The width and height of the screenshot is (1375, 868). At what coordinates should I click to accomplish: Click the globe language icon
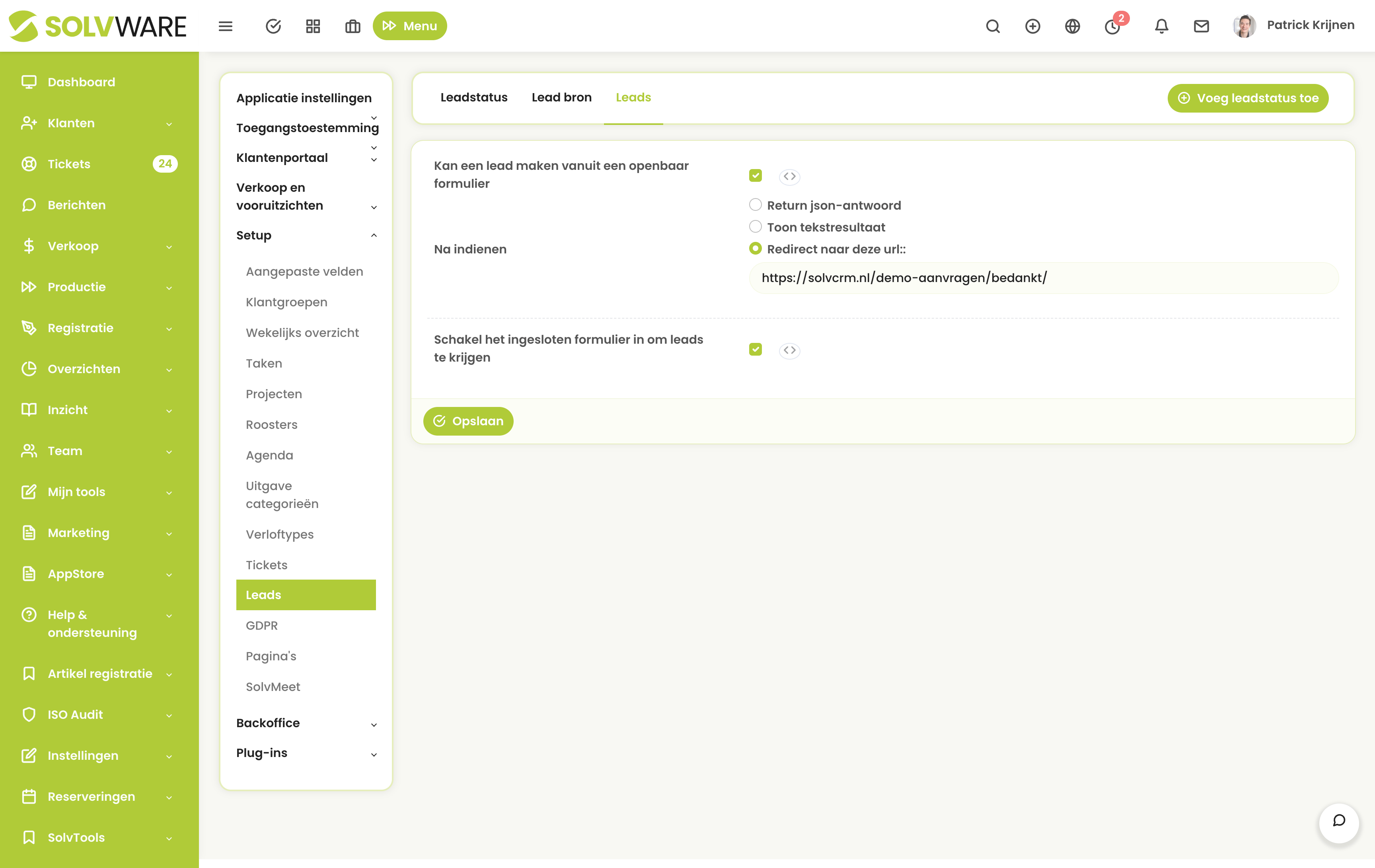[x=1072, y=26]
